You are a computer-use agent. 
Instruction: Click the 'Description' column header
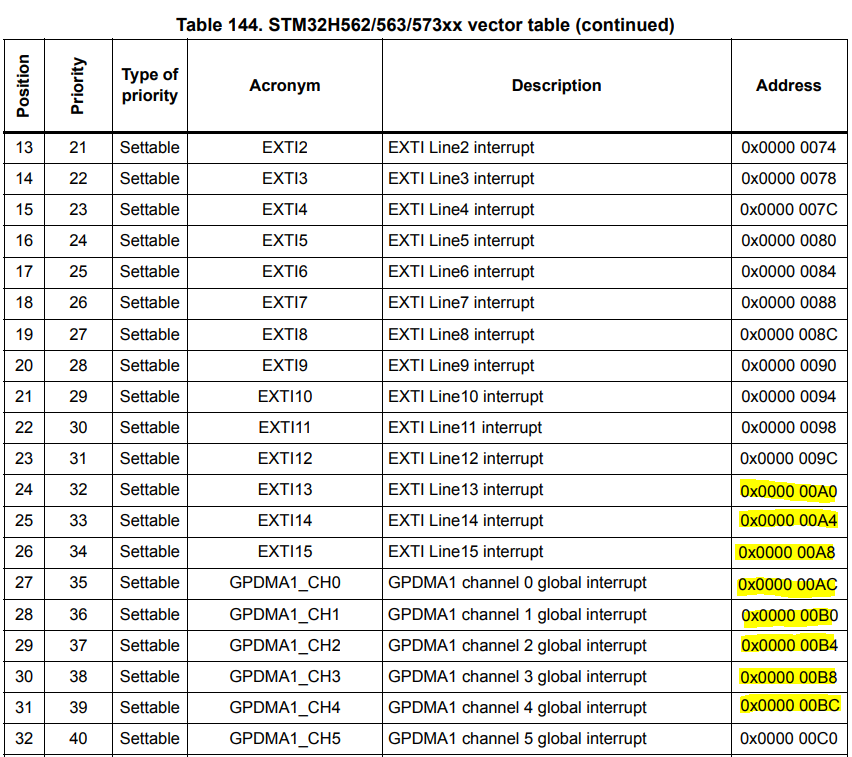coord(556,85)
